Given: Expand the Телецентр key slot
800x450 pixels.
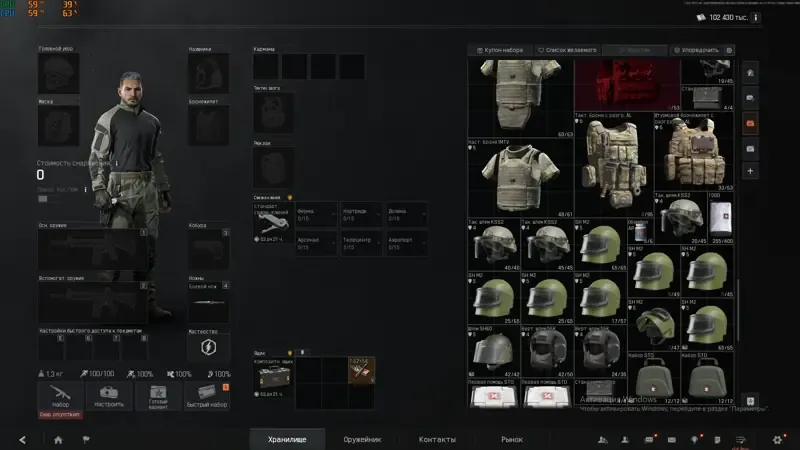Looking at the screenshot, I should click(361, 243).
